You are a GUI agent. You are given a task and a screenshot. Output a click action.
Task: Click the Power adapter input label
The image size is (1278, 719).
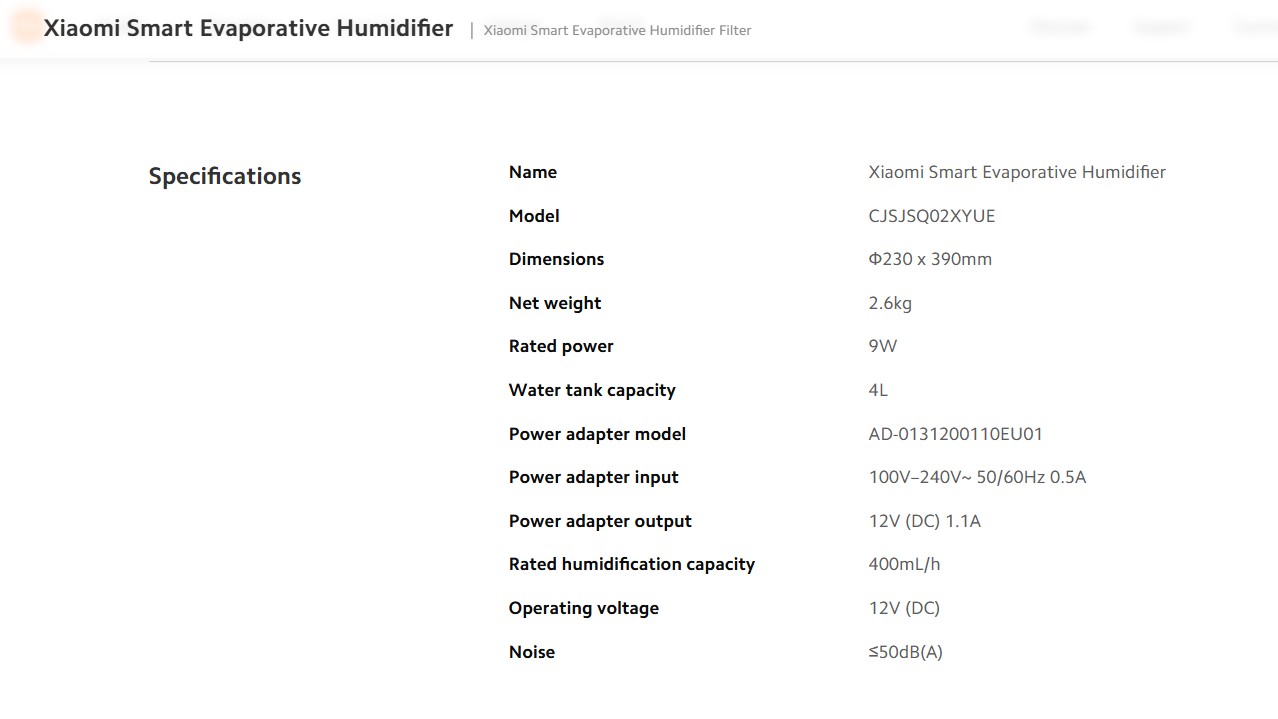click(x=594, y=477)
